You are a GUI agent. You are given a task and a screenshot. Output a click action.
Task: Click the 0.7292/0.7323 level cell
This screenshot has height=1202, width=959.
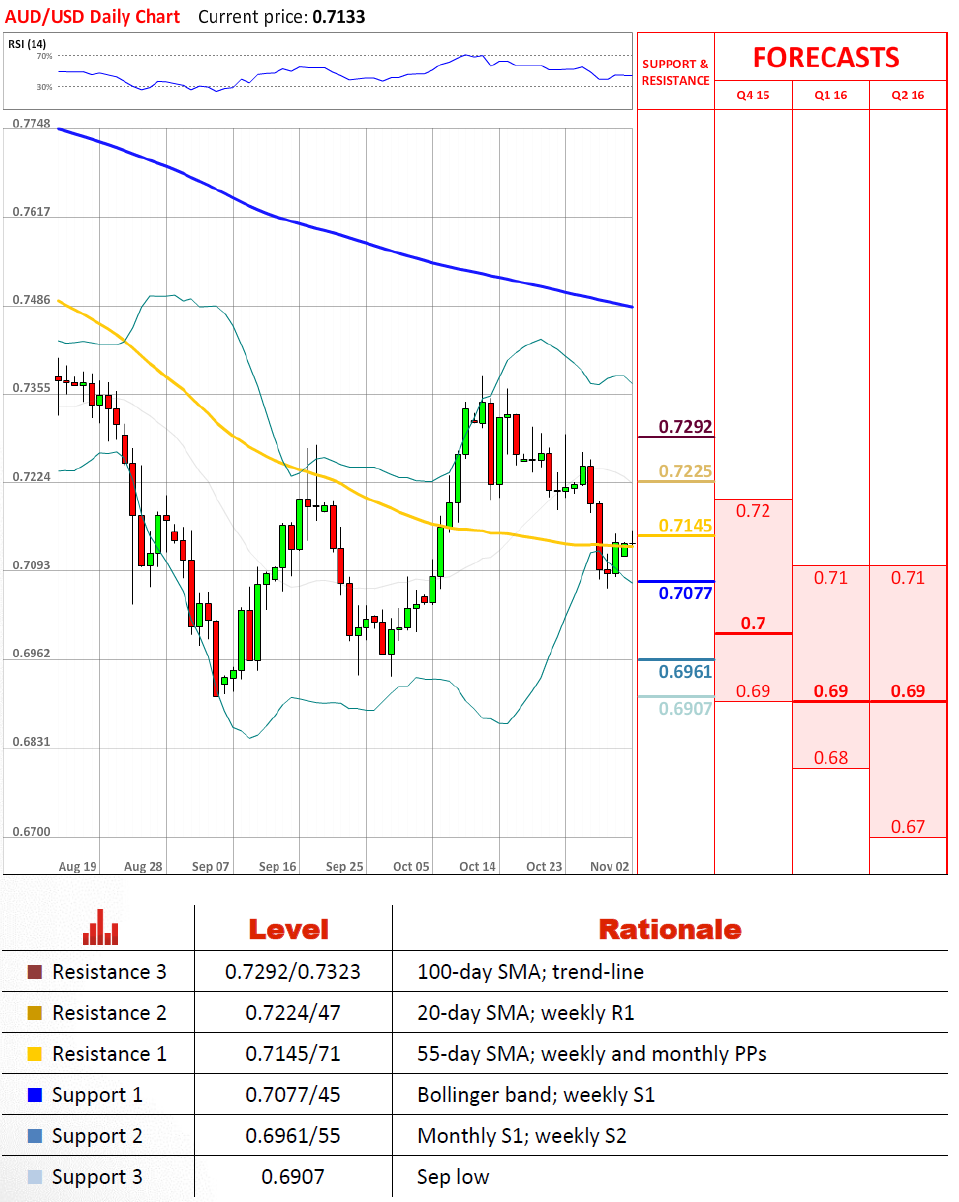(x=292, y=972)
